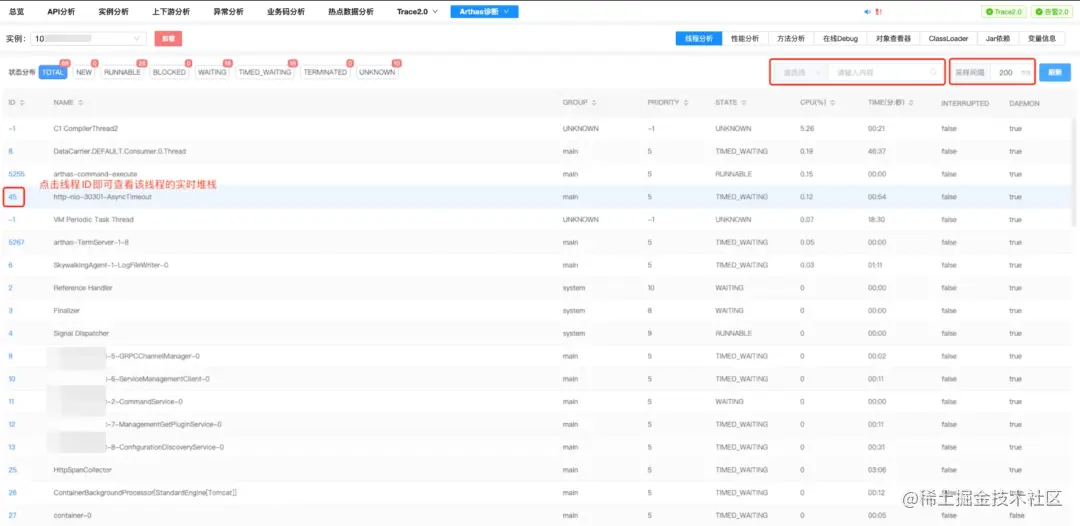Open thread ID 2 Reference Handler

(x=10, y=288)
